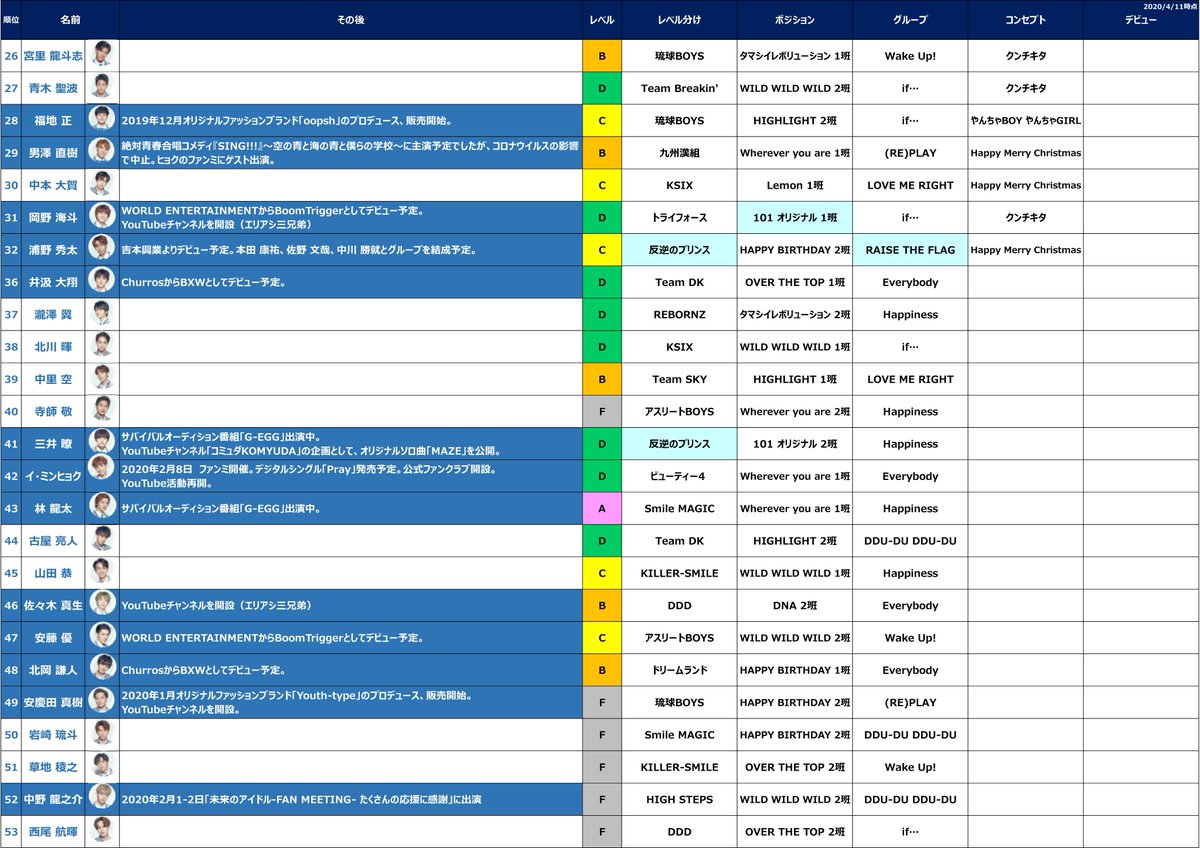The width and height of the screenshot is (1200, 848).
Task: Select the LOVE ME RIGHT cell for 中本 大賀
Action: pos(910,185)
